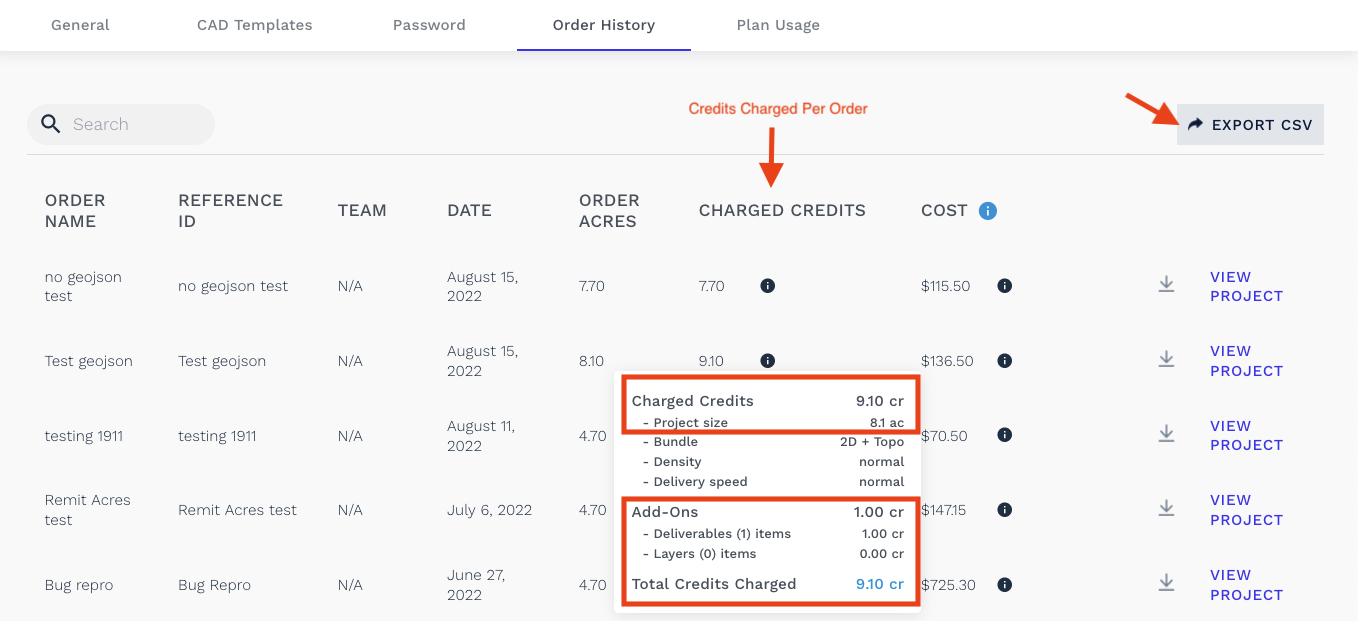Image resolution: width=1358 pixels, height=621 pixels.
Task: Open charged credits info for no geojson test
Action: point(768,286)
